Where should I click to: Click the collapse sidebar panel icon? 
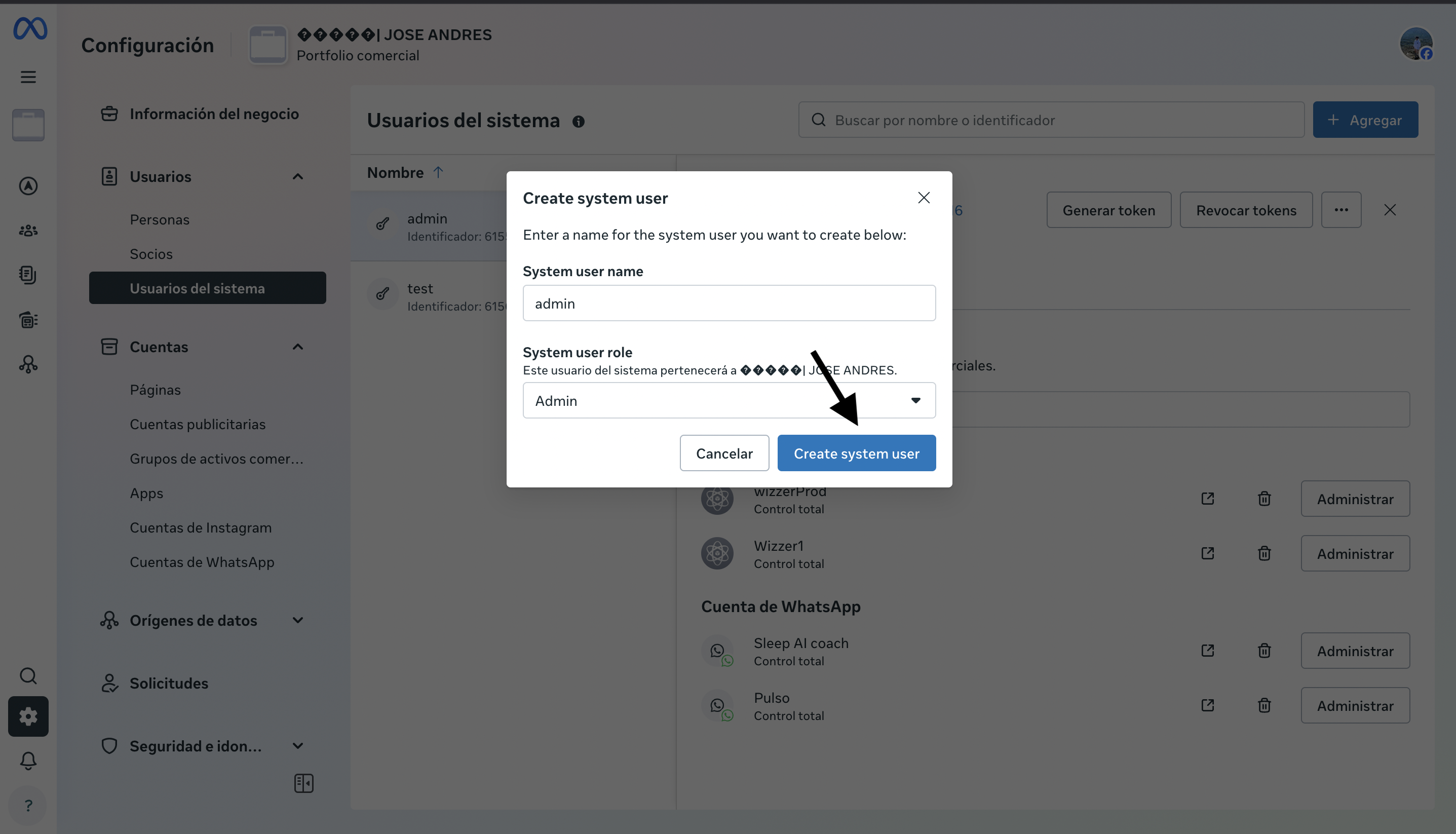(303, 783)
